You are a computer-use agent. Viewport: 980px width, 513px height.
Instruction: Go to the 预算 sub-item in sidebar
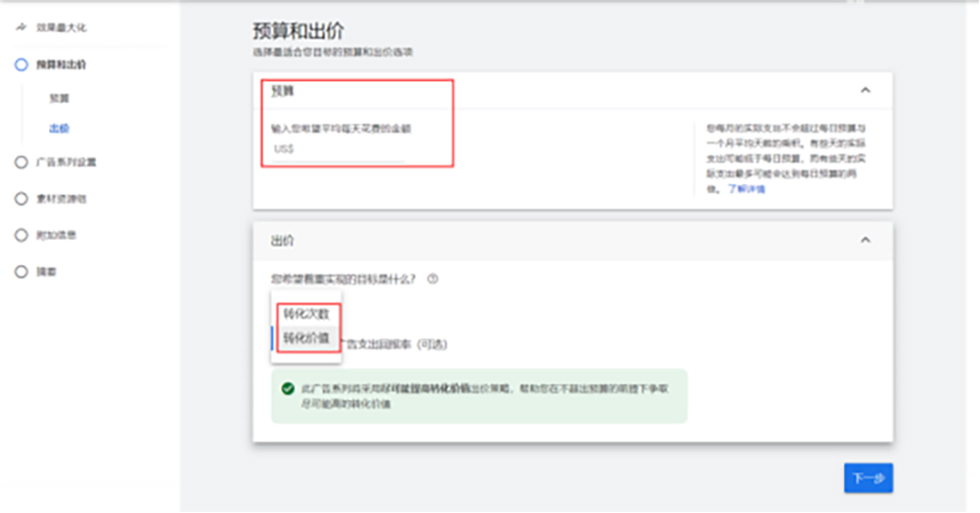pos(59,99)
